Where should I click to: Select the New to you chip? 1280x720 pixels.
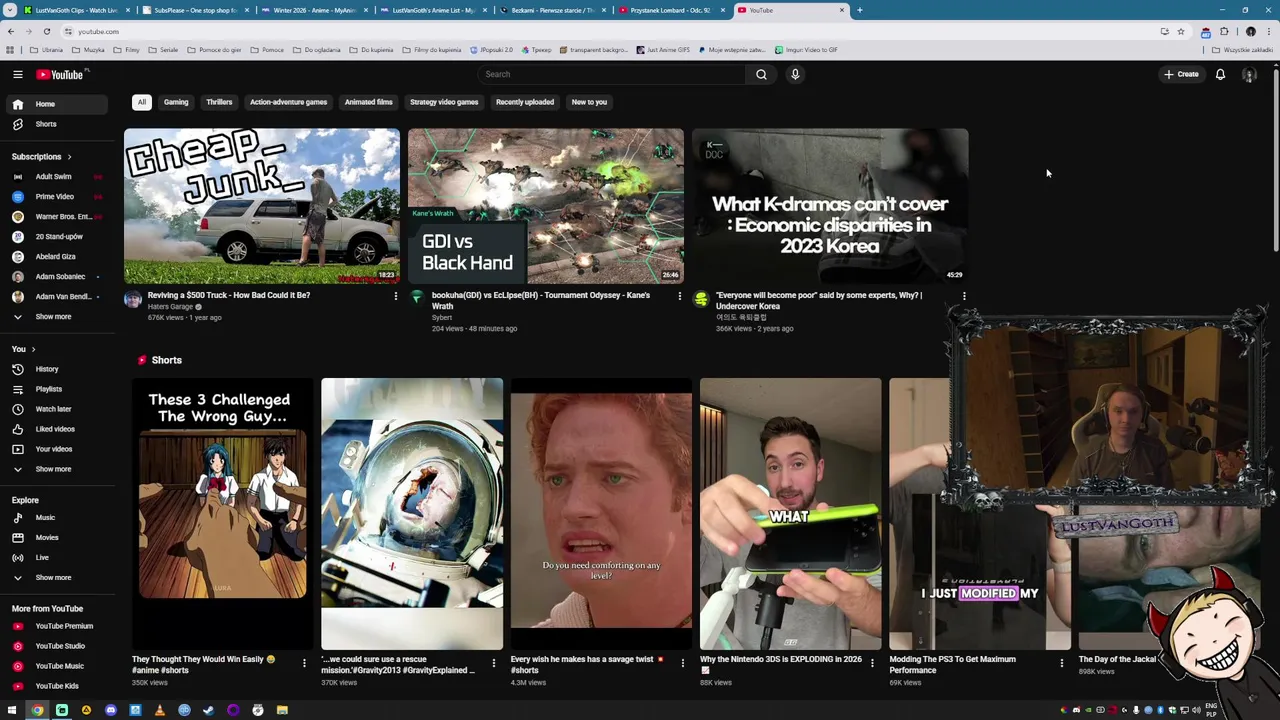(x=589, y=102)
